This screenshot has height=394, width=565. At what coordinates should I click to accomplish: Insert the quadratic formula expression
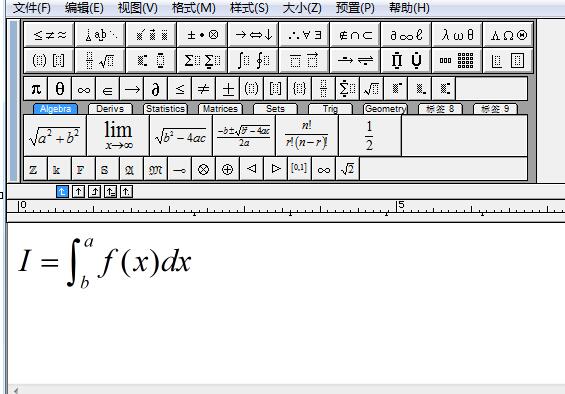coord(244,136)
